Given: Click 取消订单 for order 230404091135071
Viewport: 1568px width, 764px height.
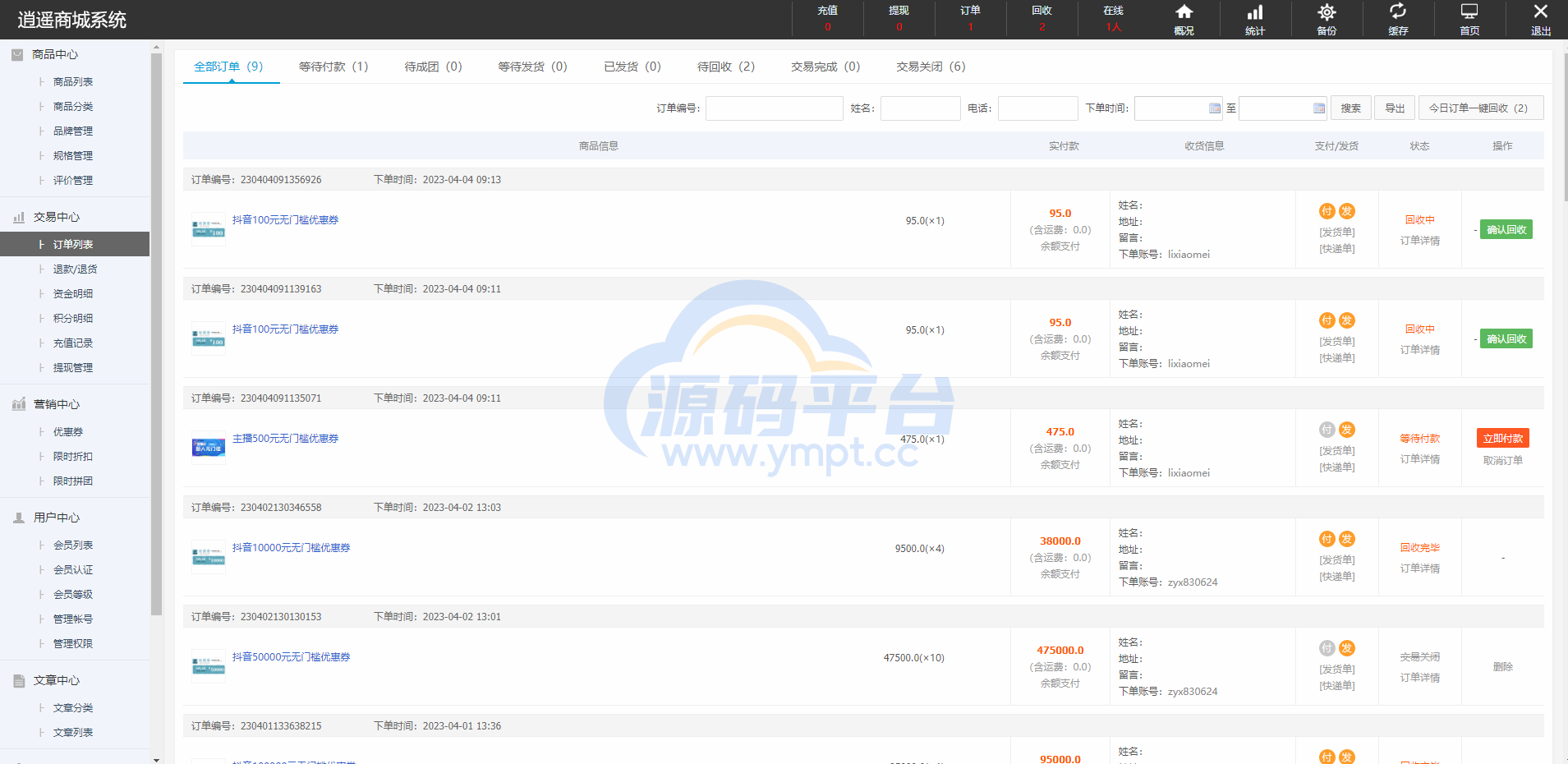Looking at the screenshot, I should coord(1503,461).
